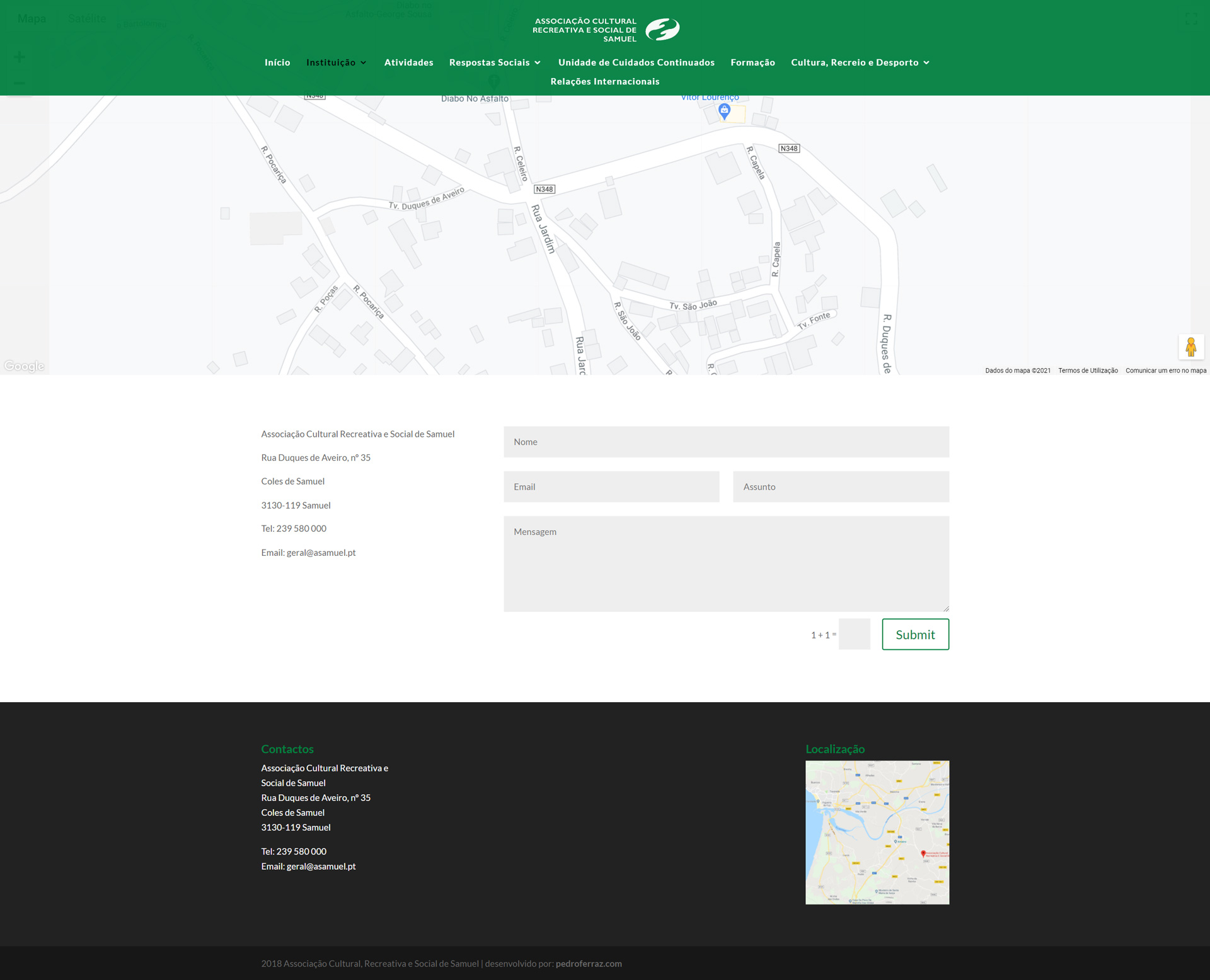Open the Relações Internacionais menu item

(x=604, y=81)
